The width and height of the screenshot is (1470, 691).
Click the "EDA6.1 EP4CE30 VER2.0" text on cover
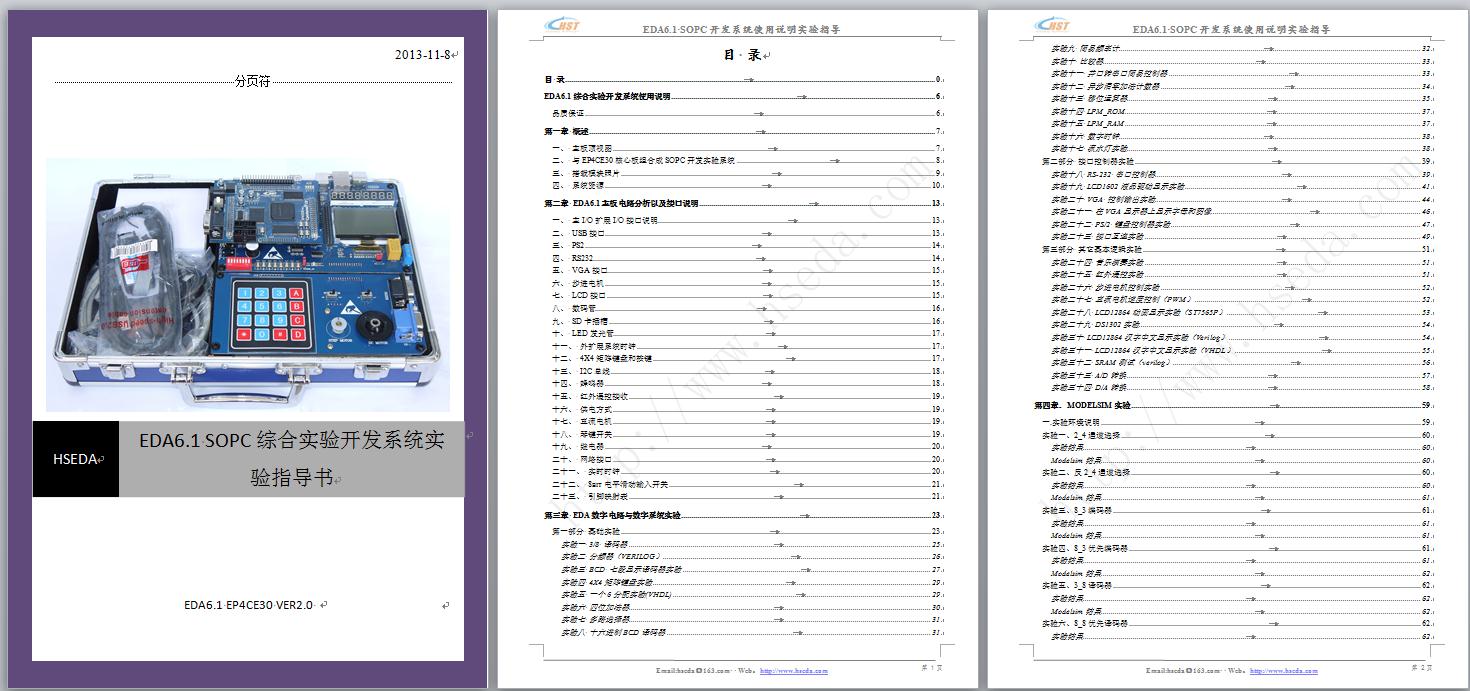[x=249, y=605]
